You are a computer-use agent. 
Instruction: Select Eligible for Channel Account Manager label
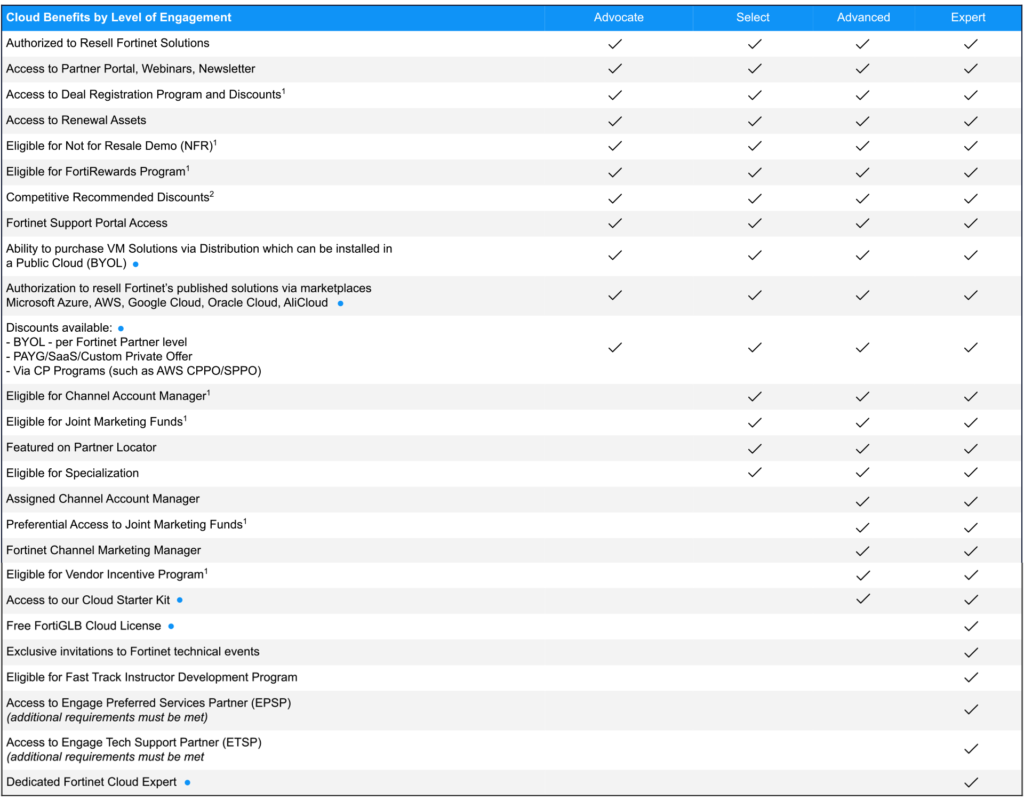108,396
